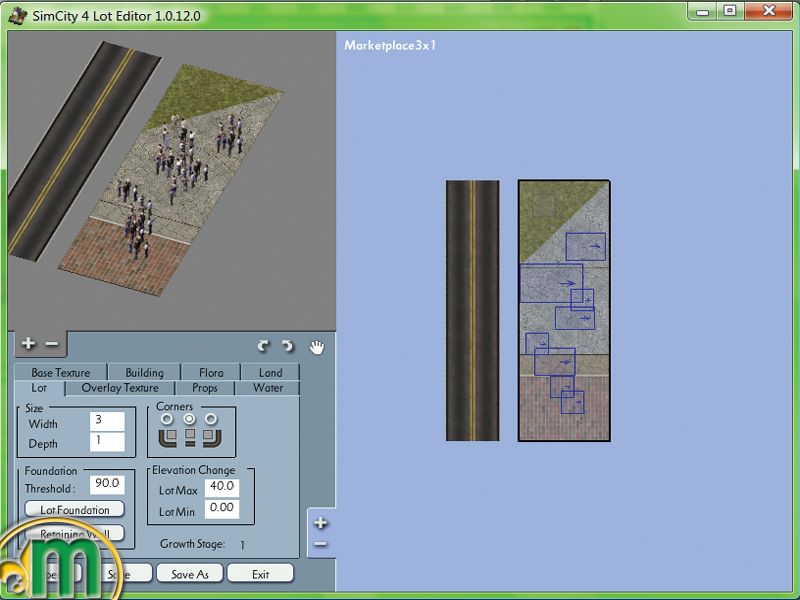
Task: Click the left corner lot shape icon
Action: coord(168,438)
